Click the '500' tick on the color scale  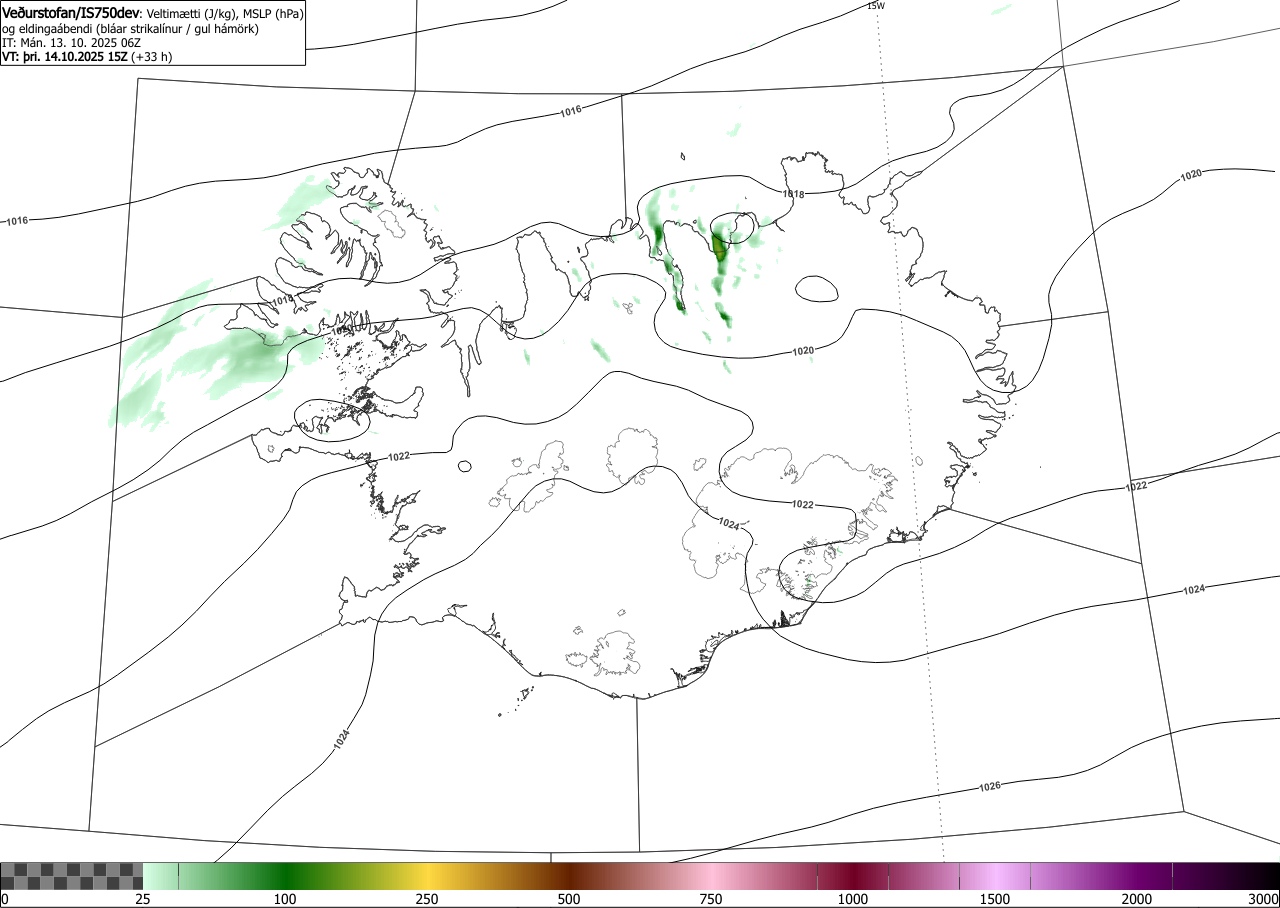569,899
